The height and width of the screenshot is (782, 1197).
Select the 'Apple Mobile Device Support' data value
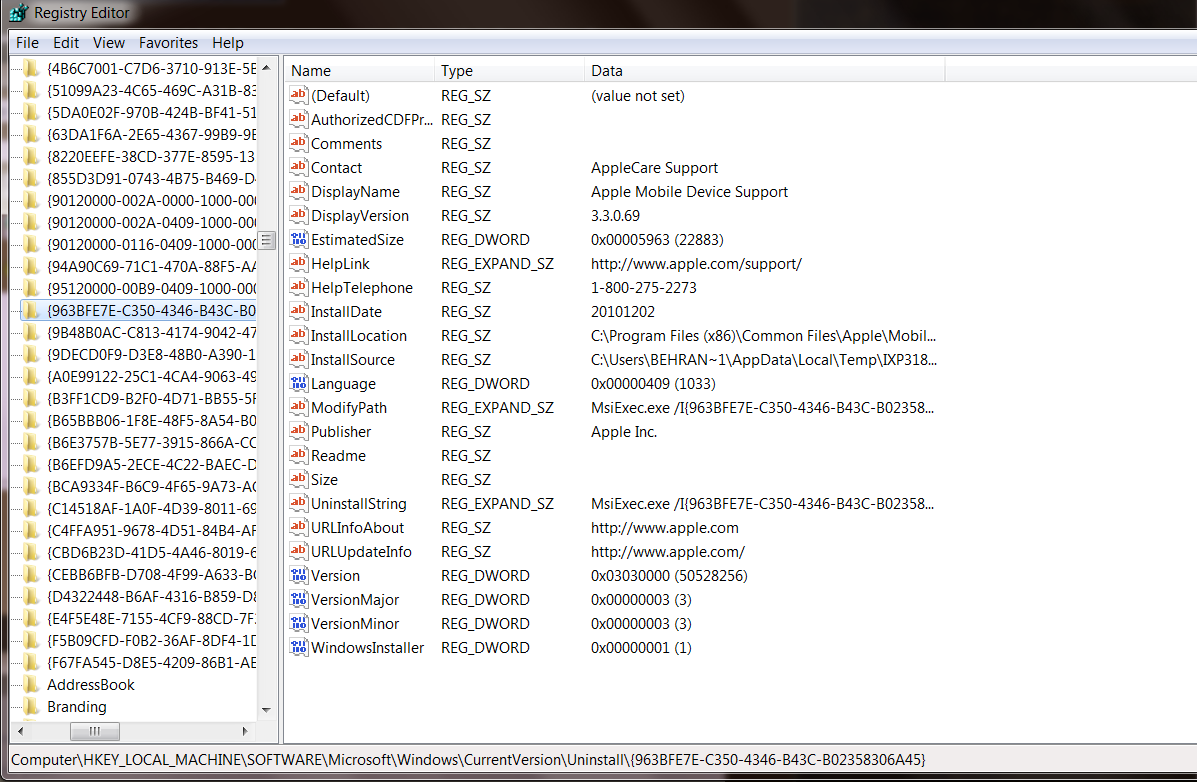coord(689,192)
